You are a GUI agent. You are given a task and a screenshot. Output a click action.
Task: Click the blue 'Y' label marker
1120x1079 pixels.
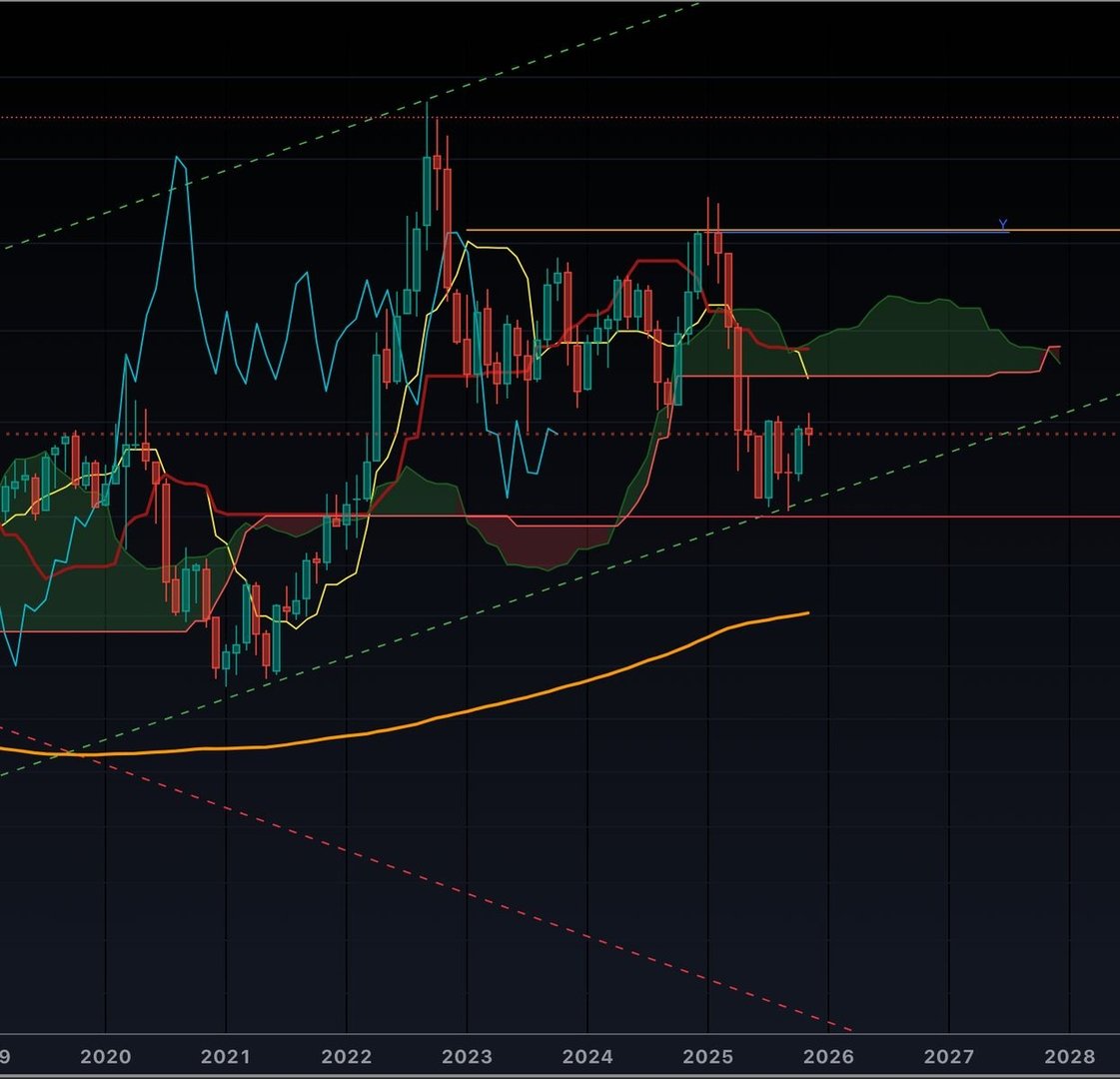tap(1003, 224)
